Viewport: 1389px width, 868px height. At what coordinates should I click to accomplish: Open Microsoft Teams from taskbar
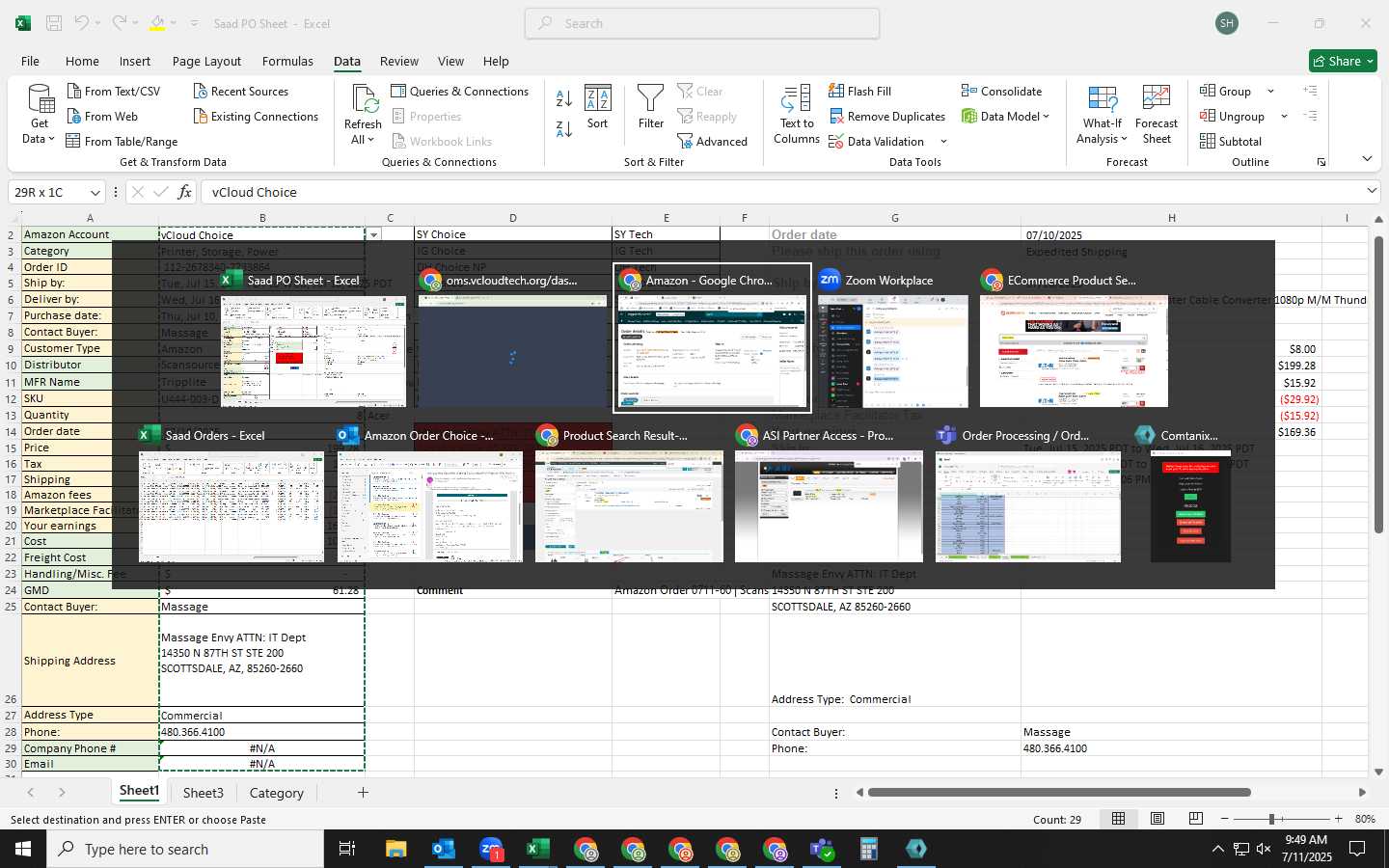pyautogui.click(x=822, y=849)
